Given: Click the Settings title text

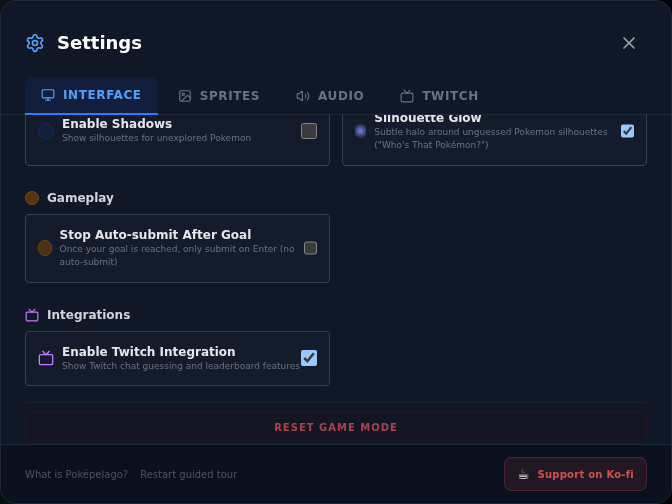Looking at the screenshot, I should click(99, 43).
